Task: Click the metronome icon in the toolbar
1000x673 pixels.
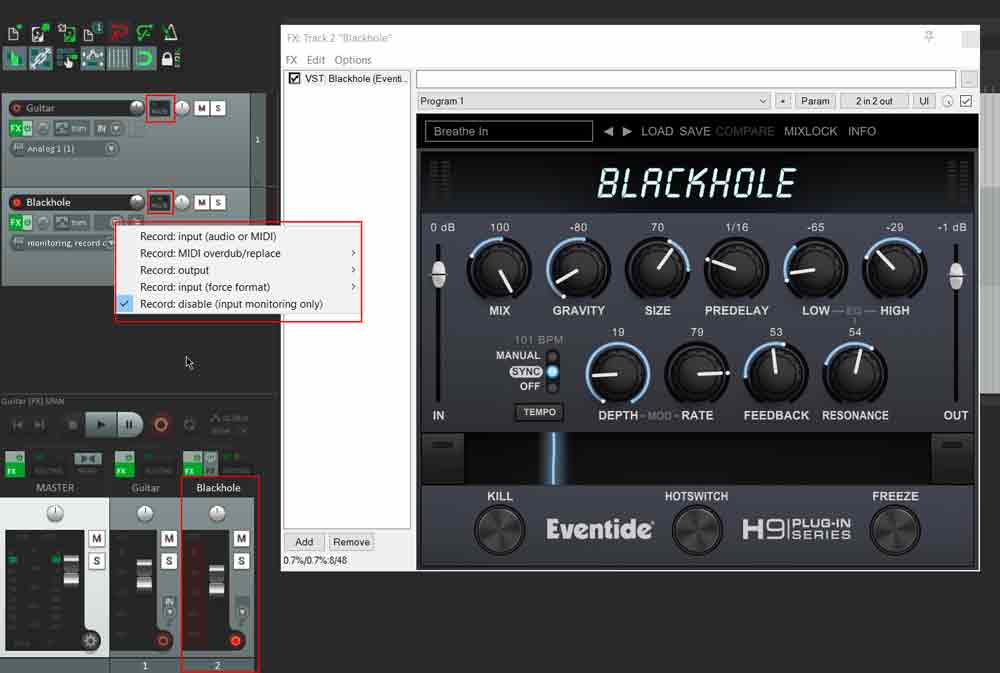Action: pyautogui.click(x=171, y=33)
